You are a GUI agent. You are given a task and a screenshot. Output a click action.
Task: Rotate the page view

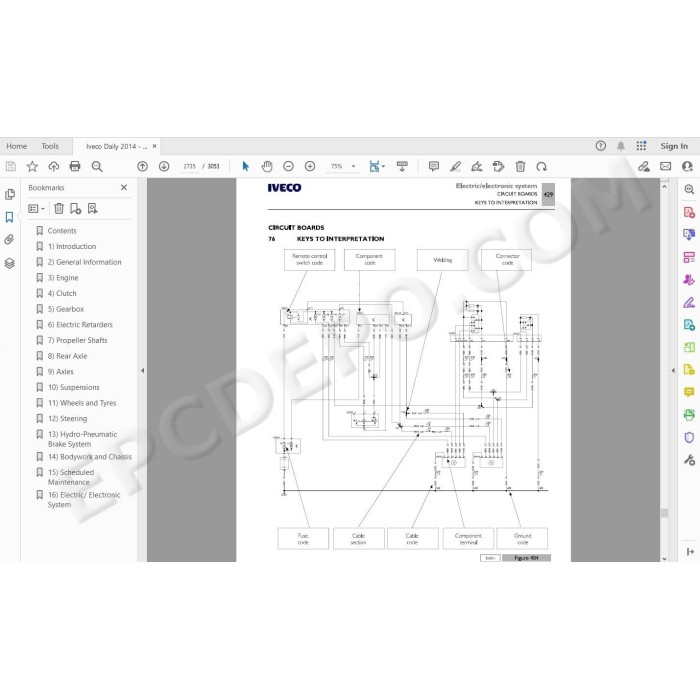click(542, 167)
